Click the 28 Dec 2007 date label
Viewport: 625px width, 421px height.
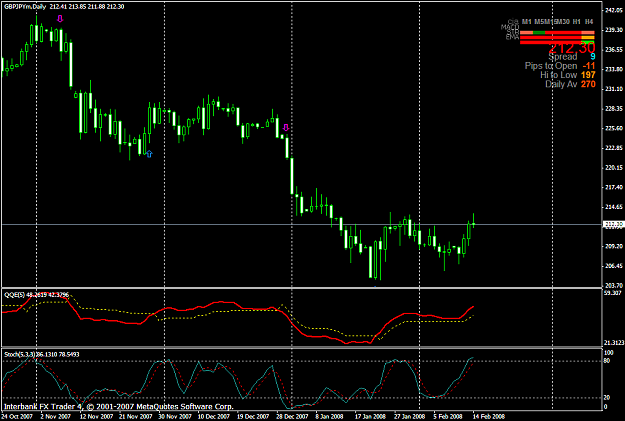292,417
